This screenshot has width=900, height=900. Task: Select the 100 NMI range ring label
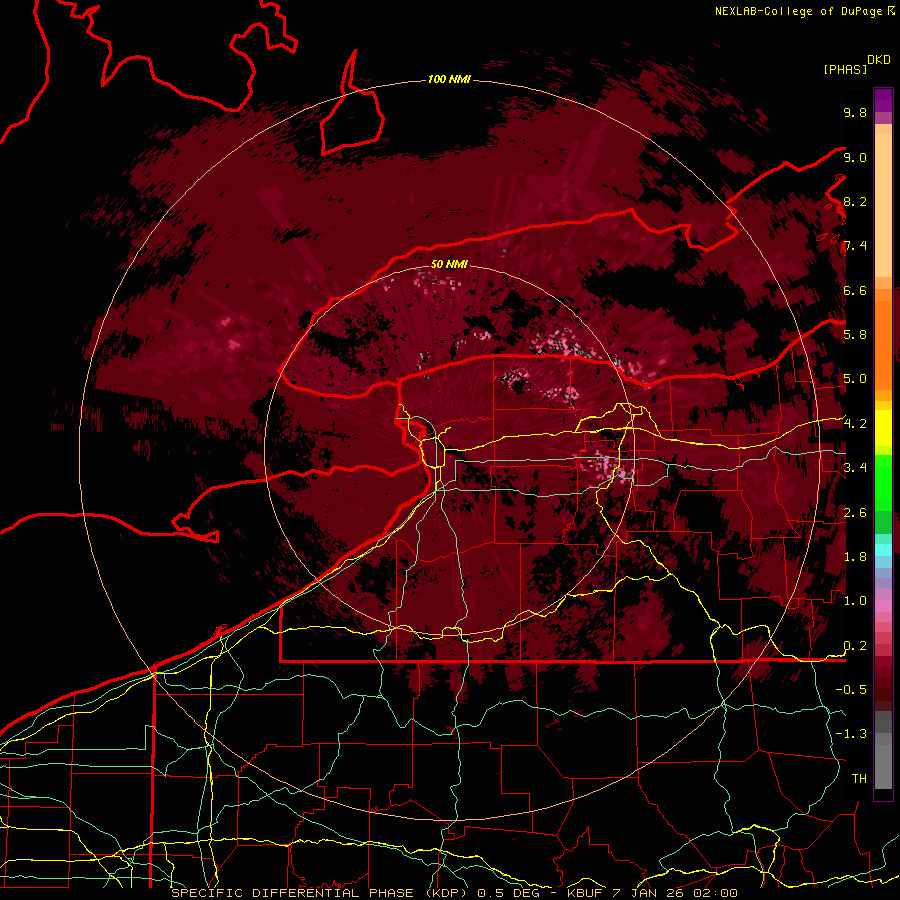[x=449, y=79]
